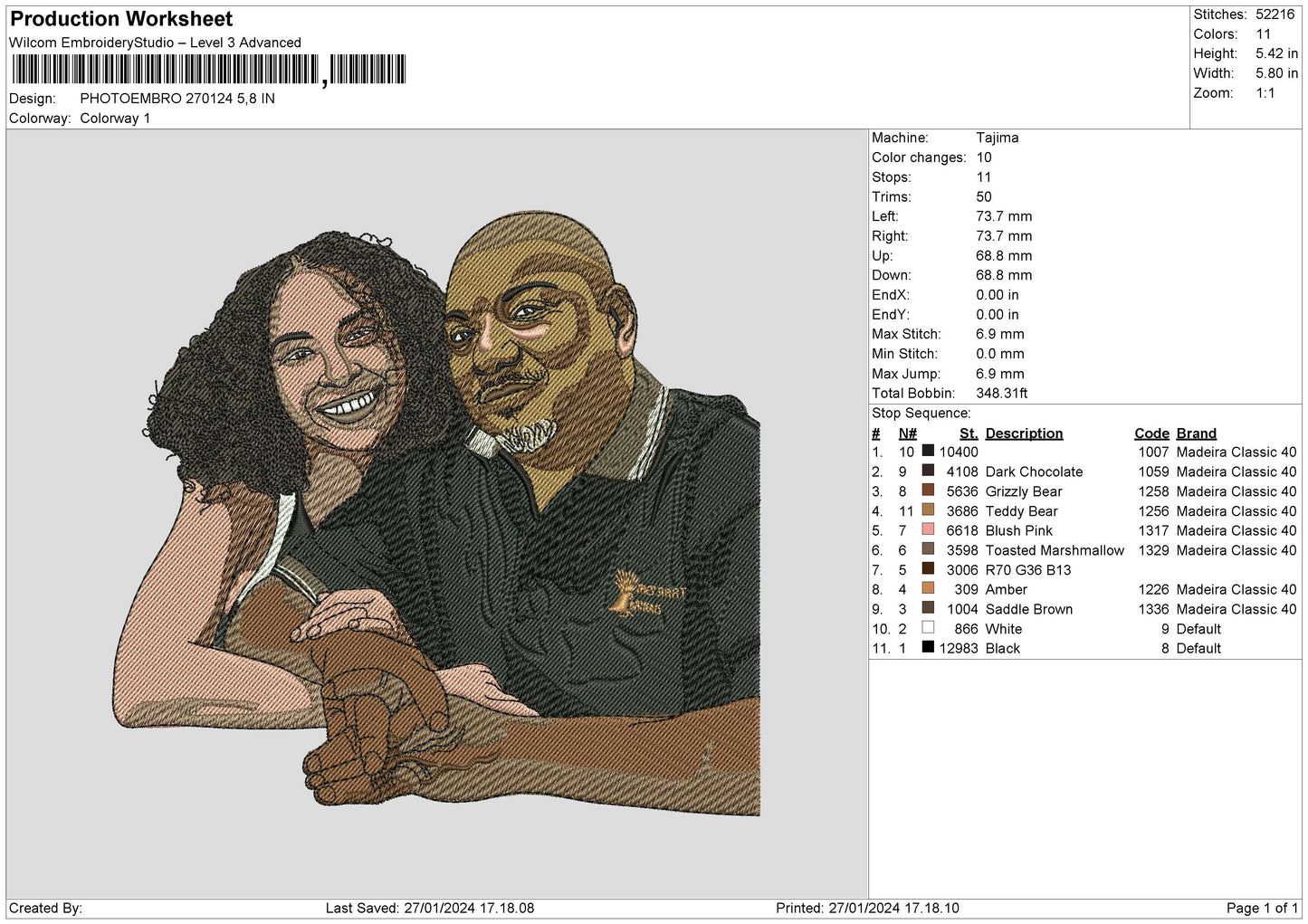Viewport: 1308px width, 924px height.
Task: Select the Teddy Bear description text
Action: pos(1021,511)
